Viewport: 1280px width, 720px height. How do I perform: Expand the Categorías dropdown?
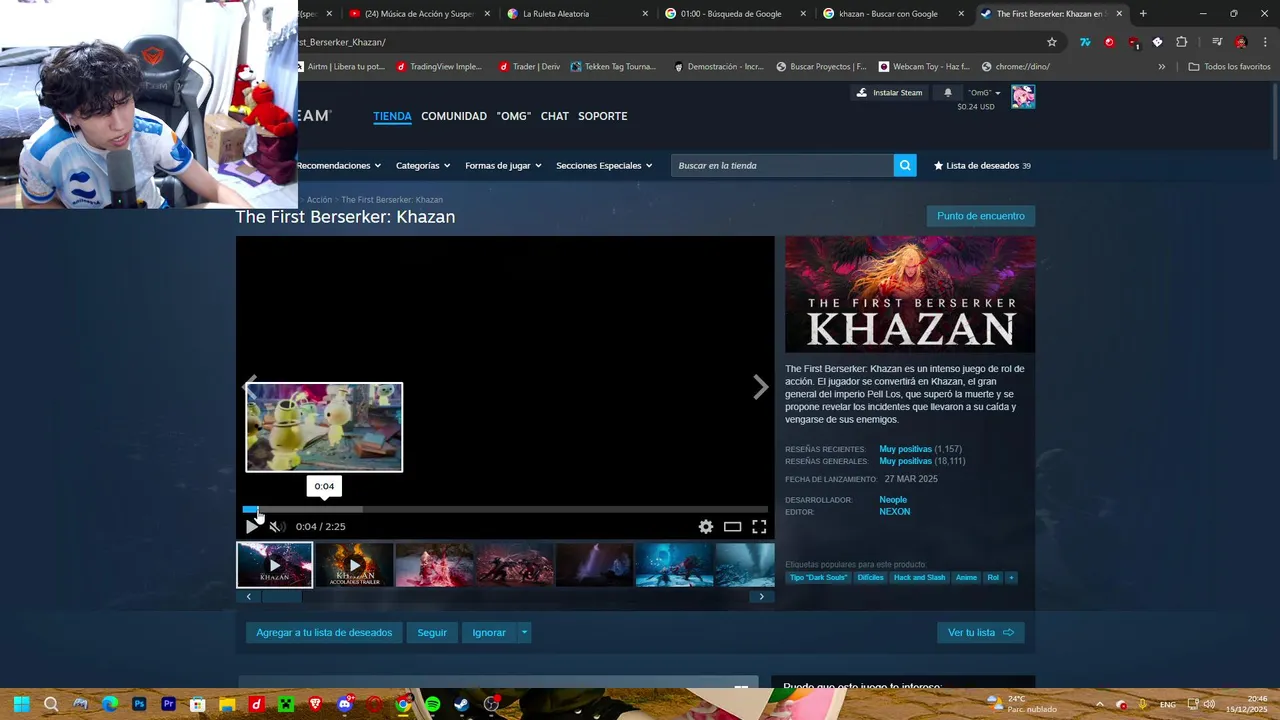[x=423, y=165]
